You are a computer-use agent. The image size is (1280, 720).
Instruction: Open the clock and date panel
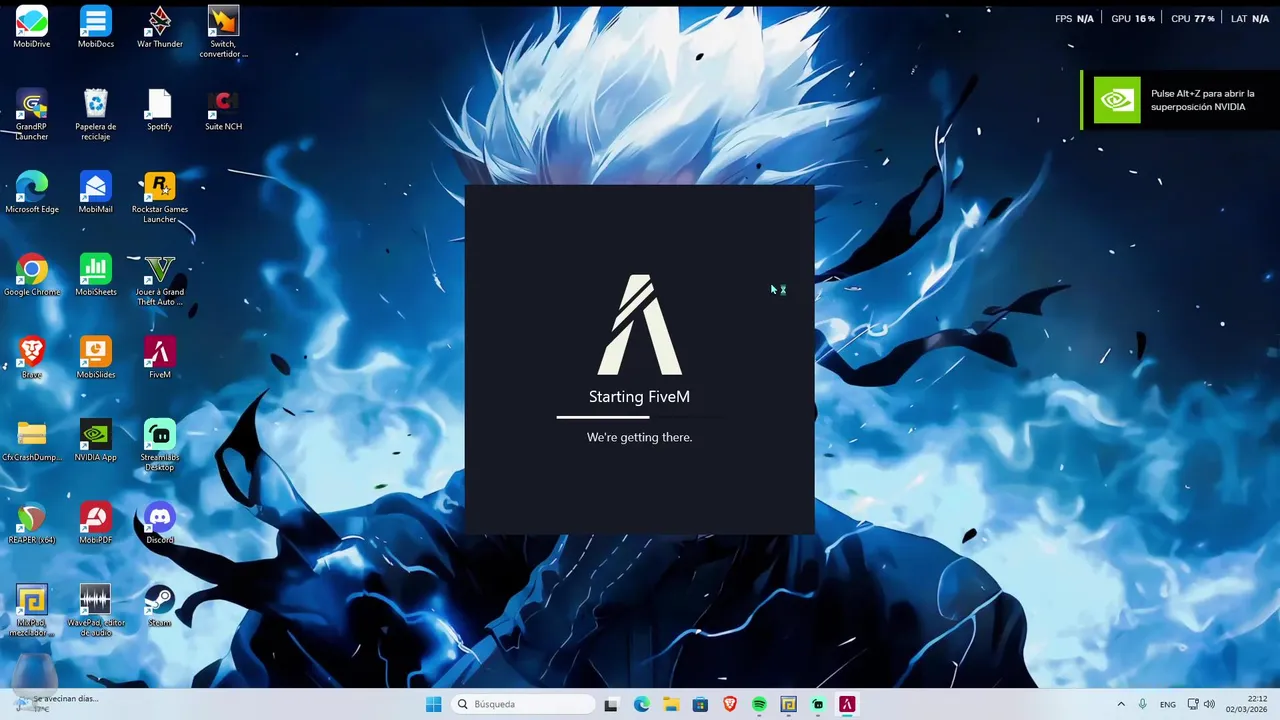point(1247,704)
